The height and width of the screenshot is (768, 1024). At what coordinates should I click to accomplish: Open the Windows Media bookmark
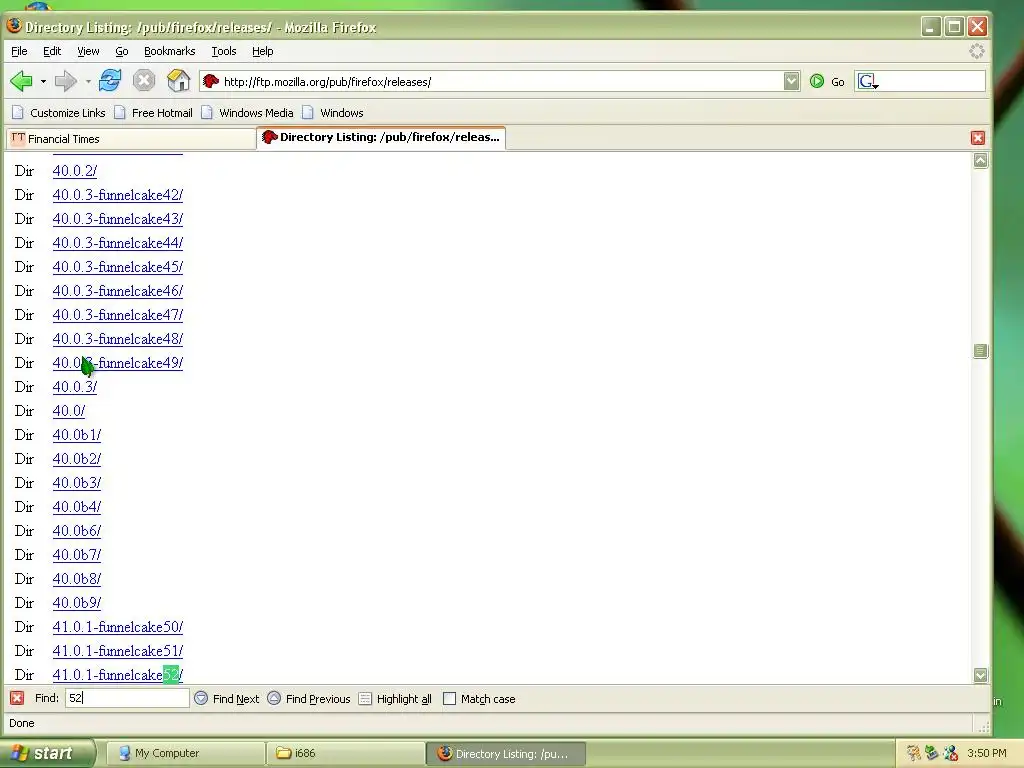[x=248, y=113]
